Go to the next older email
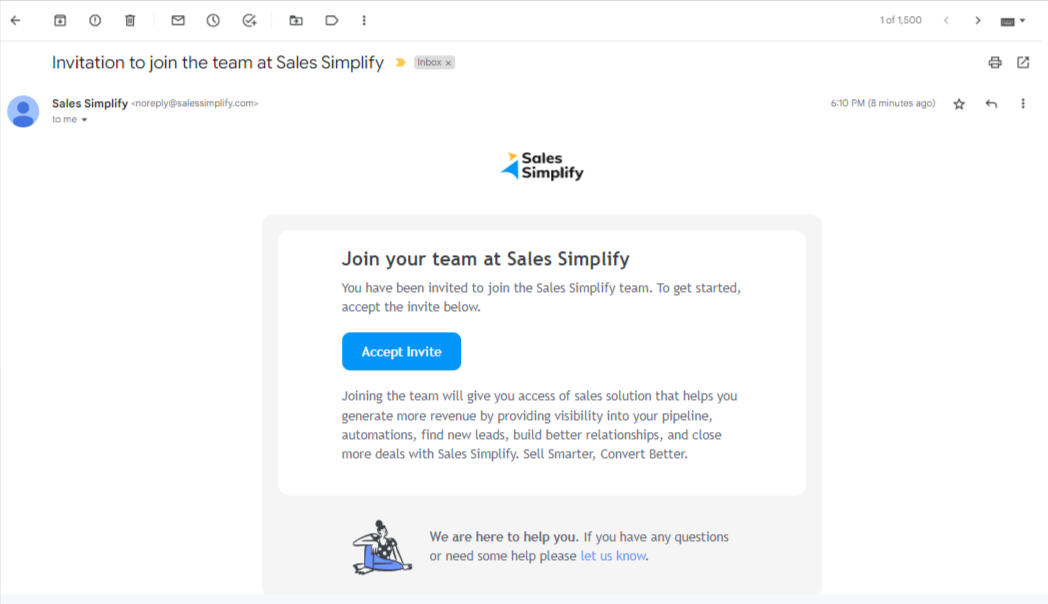 pos(978,21)
